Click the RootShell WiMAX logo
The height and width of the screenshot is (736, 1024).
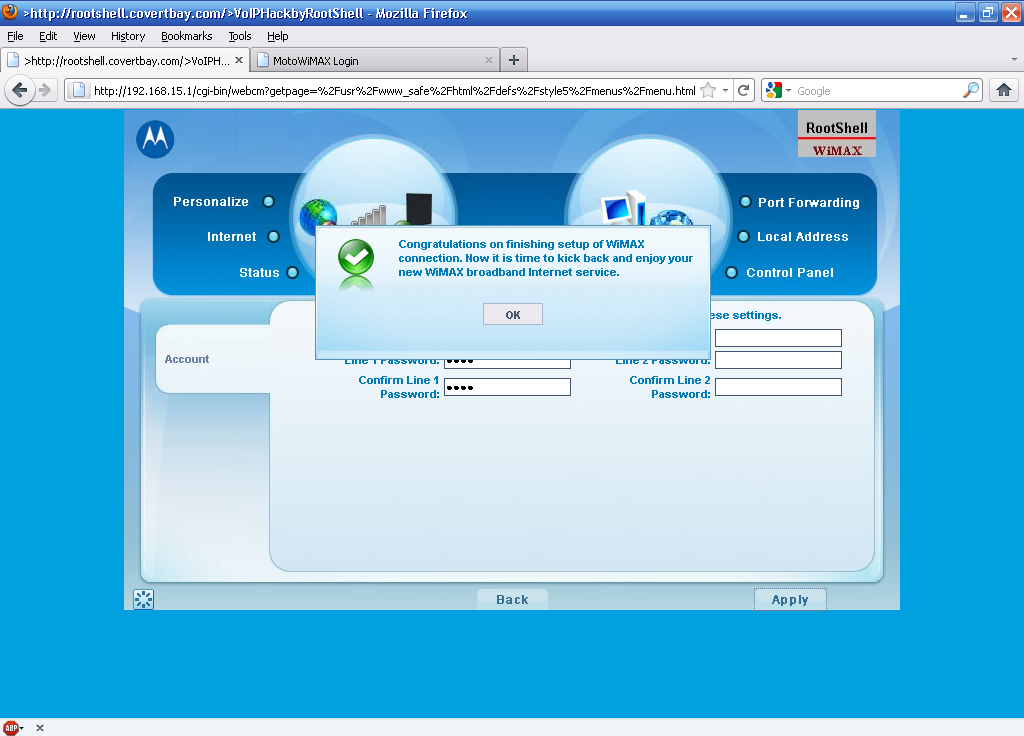[x=837, y=134]
